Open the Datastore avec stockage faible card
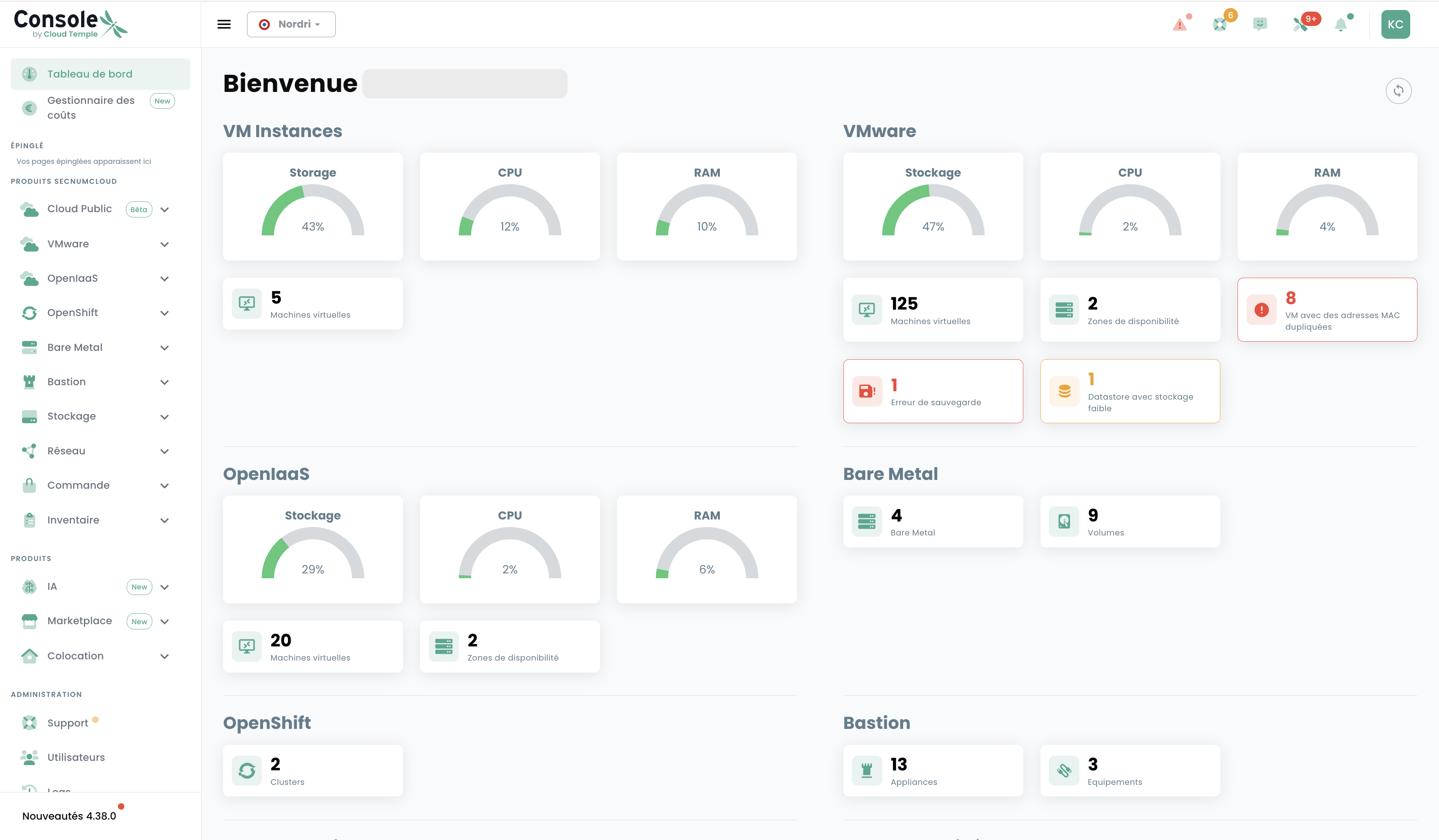The height and width of the screenshot is (840, 1439). 1130,391
